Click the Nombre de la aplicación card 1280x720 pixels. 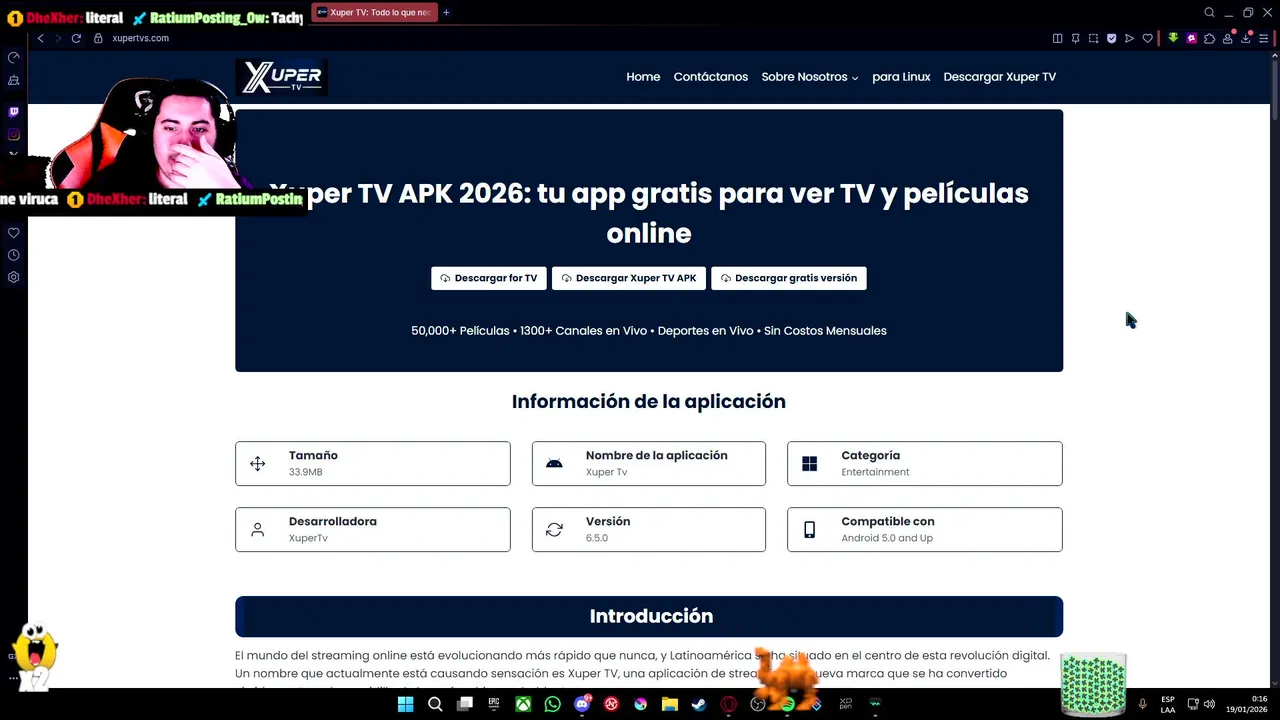click(x=649, y=463)
